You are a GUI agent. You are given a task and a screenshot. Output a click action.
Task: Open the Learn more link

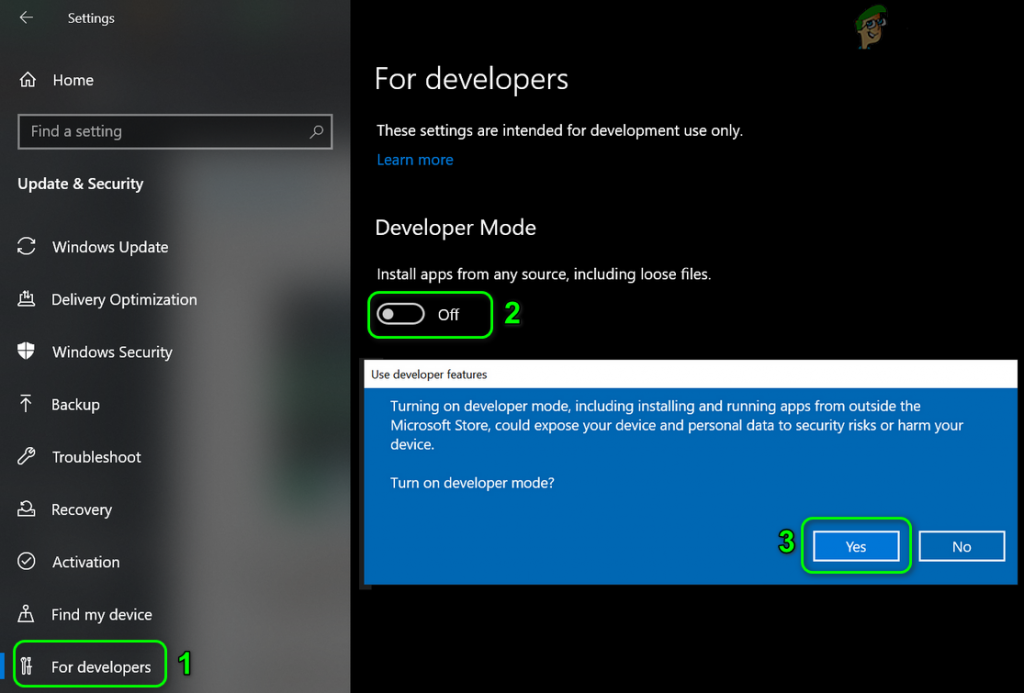click(415, 159)
